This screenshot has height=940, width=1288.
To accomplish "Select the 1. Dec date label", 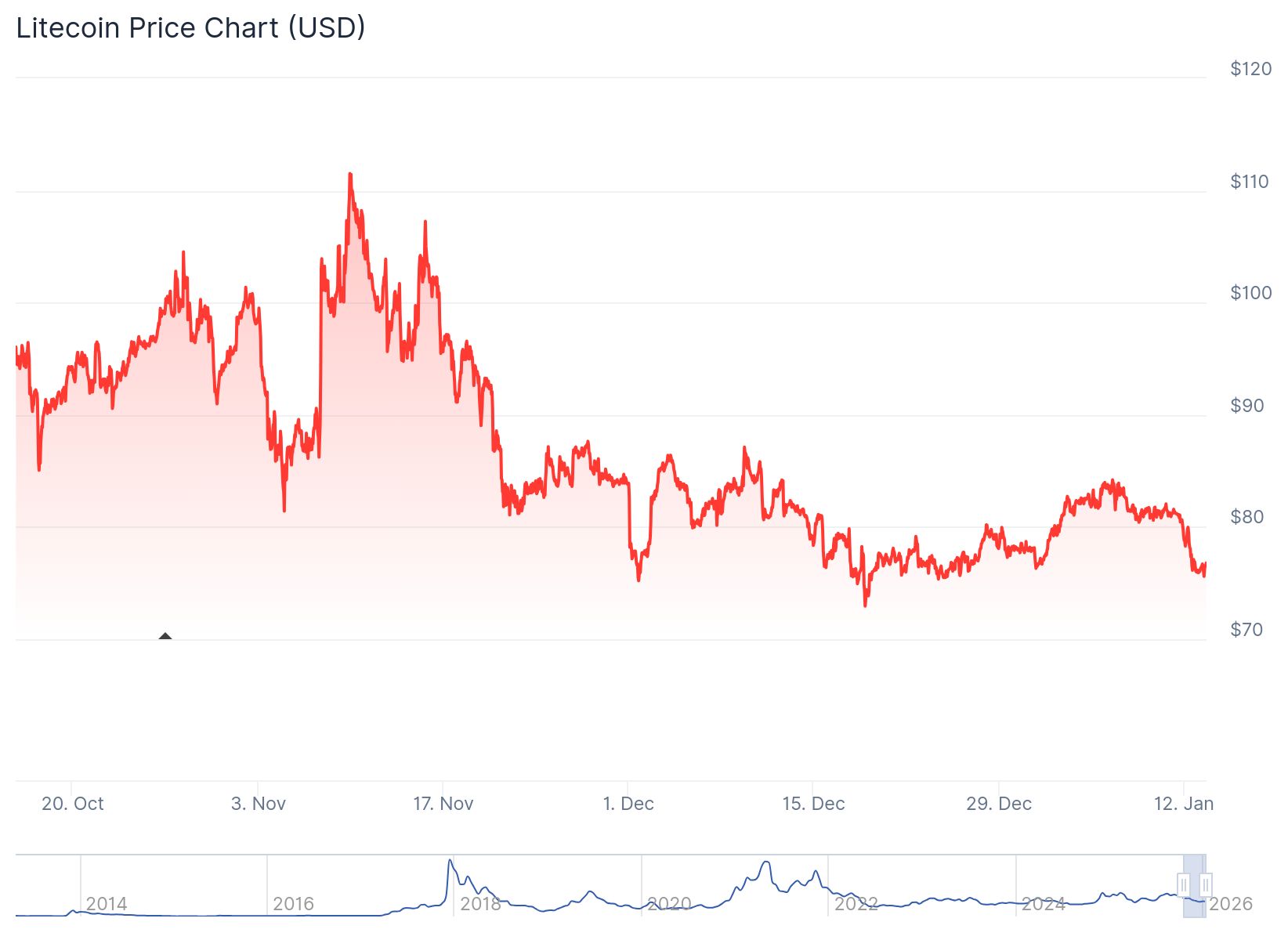I will pos(628,804).
